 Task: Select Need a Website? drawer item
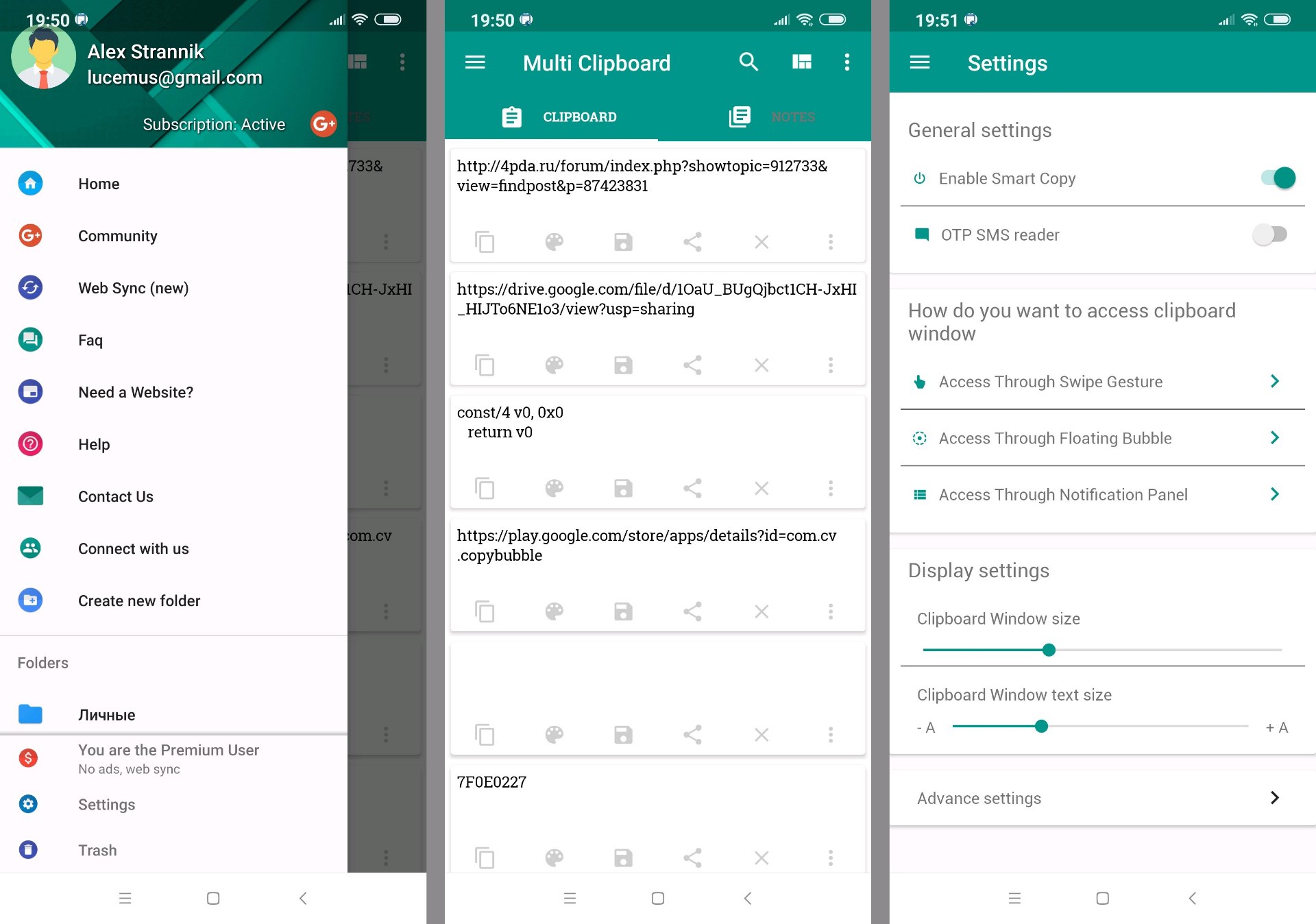(173, 392)
